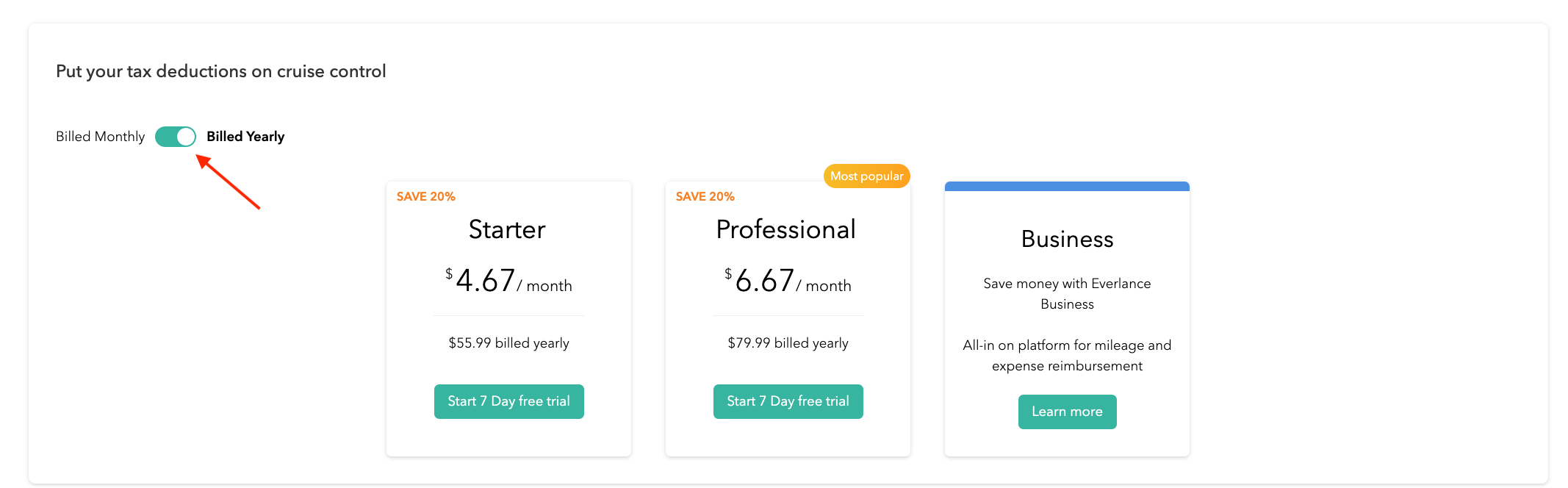Viewport: 1568px width, 488px height.
Task: Click the mileage and expense reimbursement description
Action: coord(1067,356)
